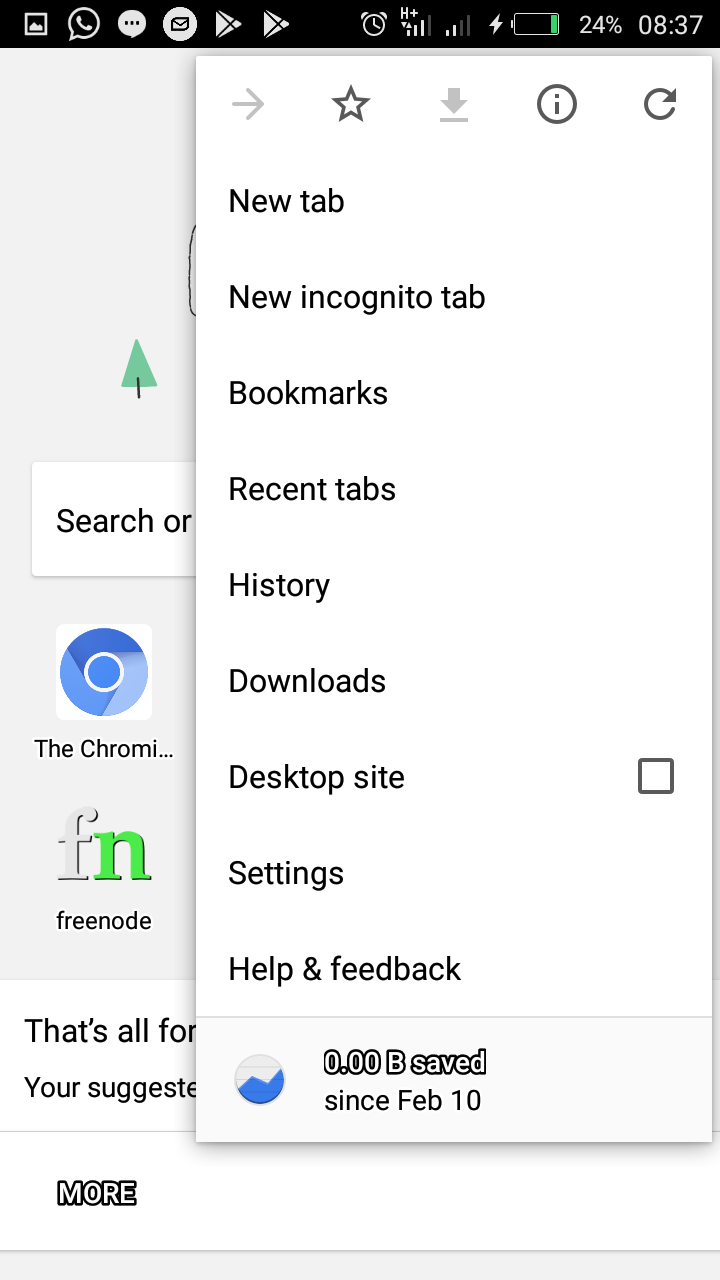The height and width of the screenshot is (1280, 720).
Task: Enable the Desktop site checkbox
Action: [x=656, y=776]
